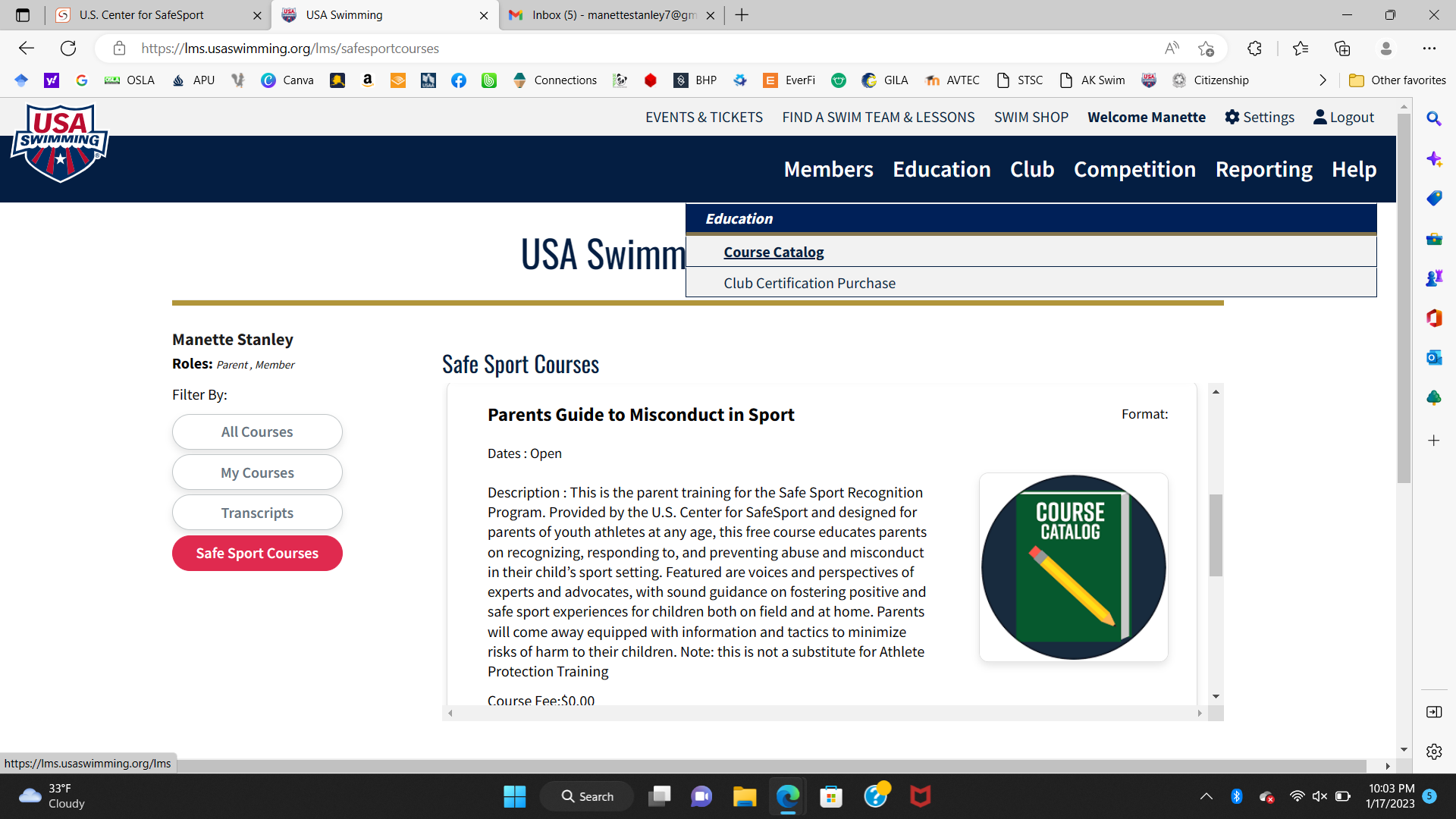Open the Education menu

[x=941, y=169]
